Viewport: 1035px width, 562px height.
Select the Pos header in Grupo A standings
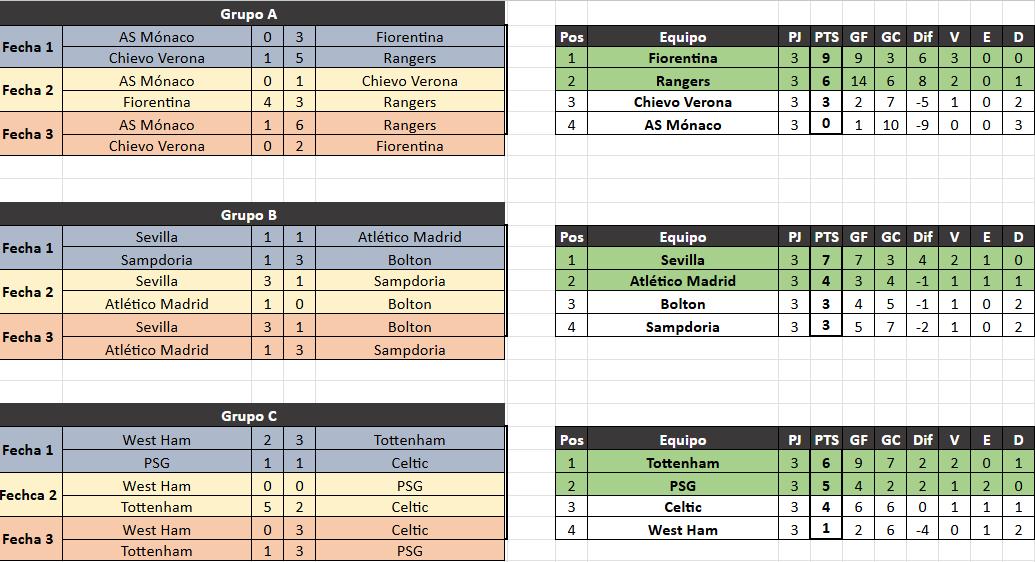(571, 37)
